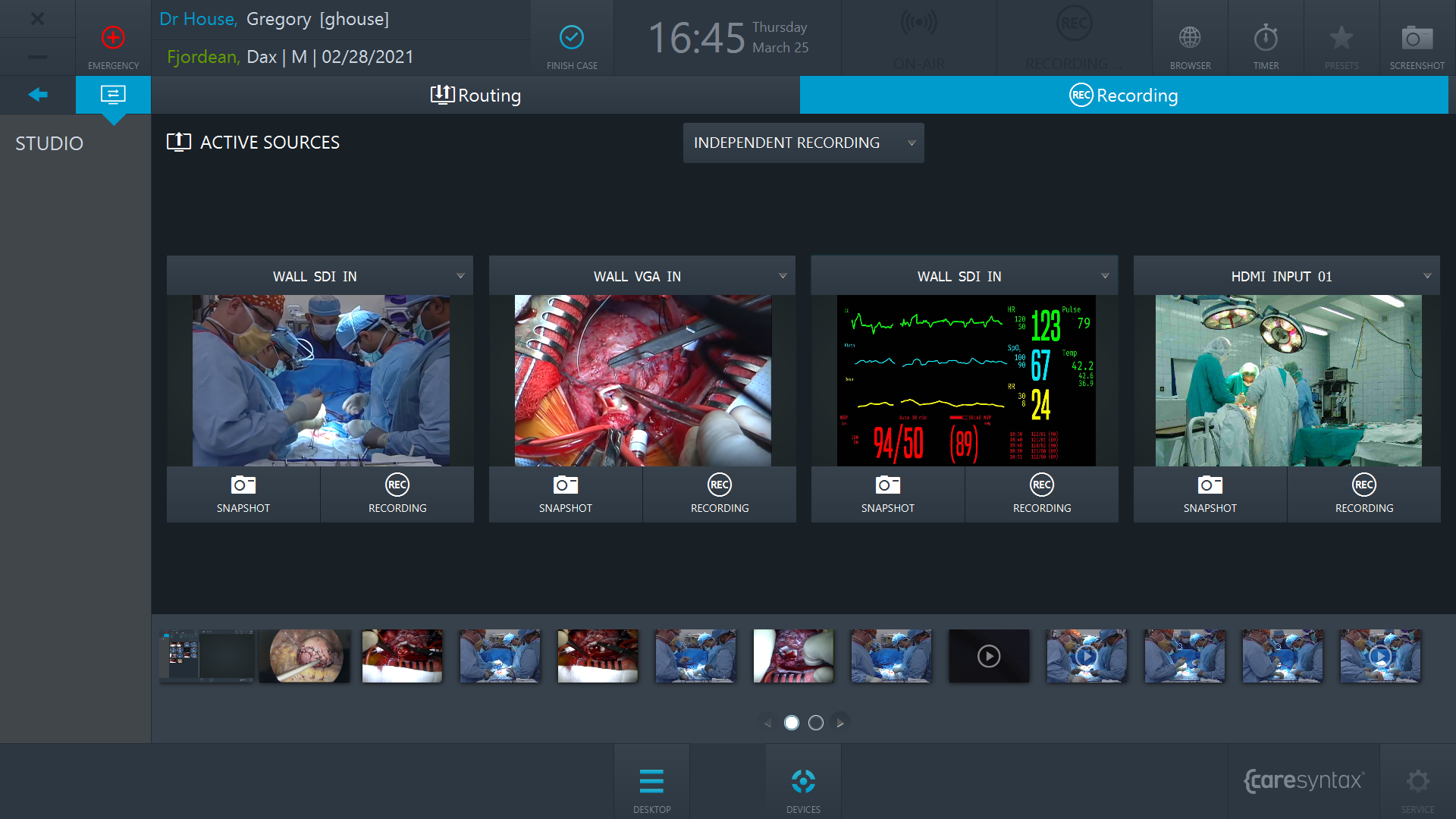The image size is (1456, 819).
Task: Open the dark video thumbnail with play icon
Action: (989, 656)
